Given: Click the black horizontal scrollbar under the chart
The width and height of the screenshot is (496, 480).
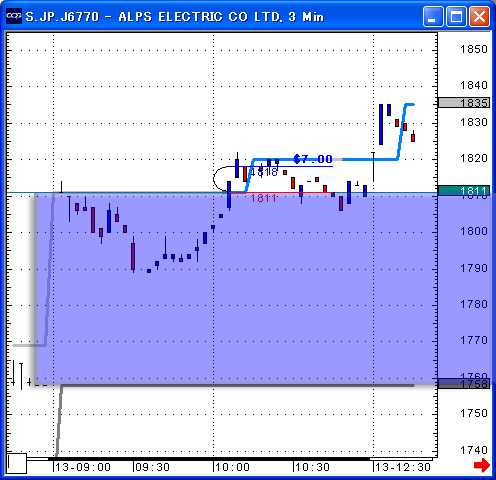Looking at the screenshot, I should tap(209, 459).
